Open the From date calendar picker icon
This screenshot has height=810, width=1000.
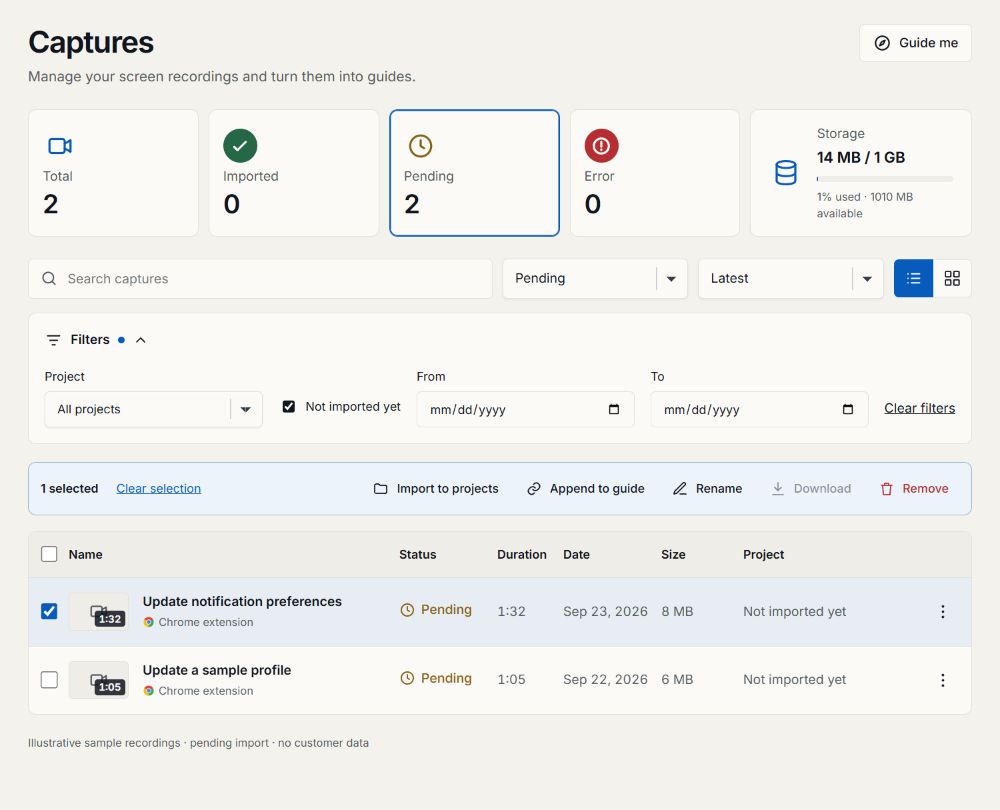pyautogui.click(x=614, y=409)
